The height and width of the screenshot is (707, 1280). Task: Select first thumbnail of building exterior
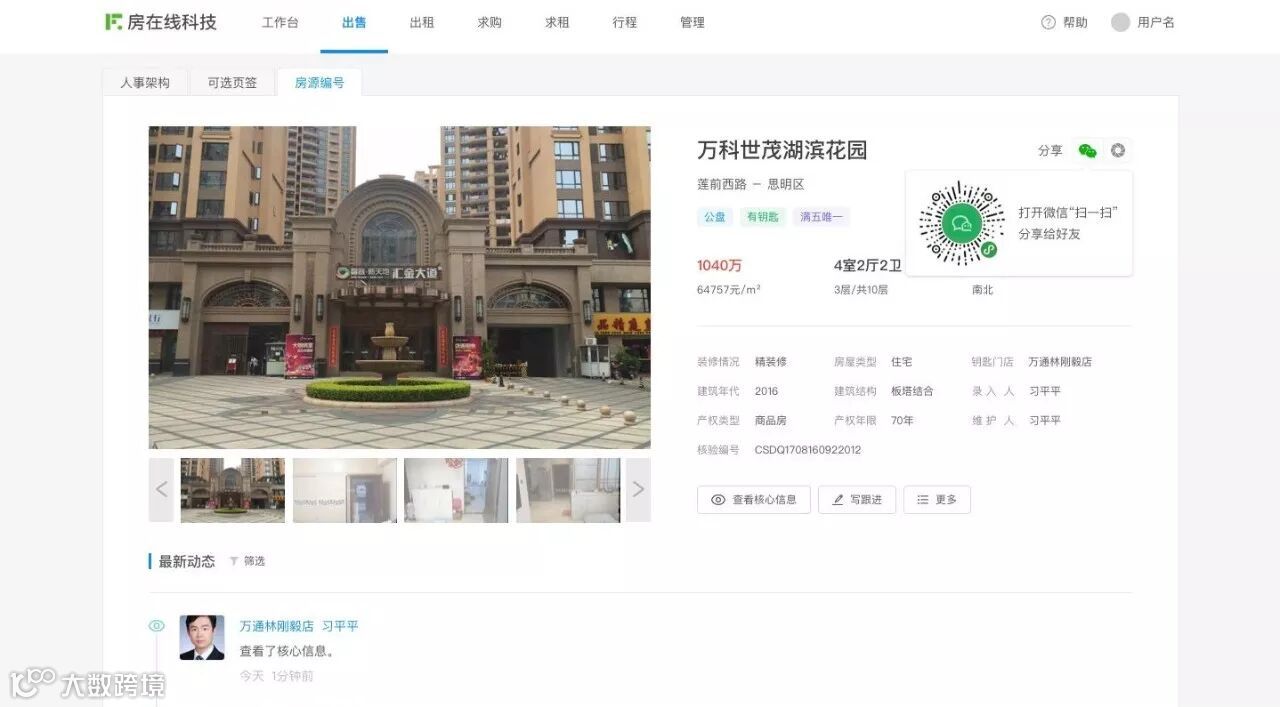233,490
